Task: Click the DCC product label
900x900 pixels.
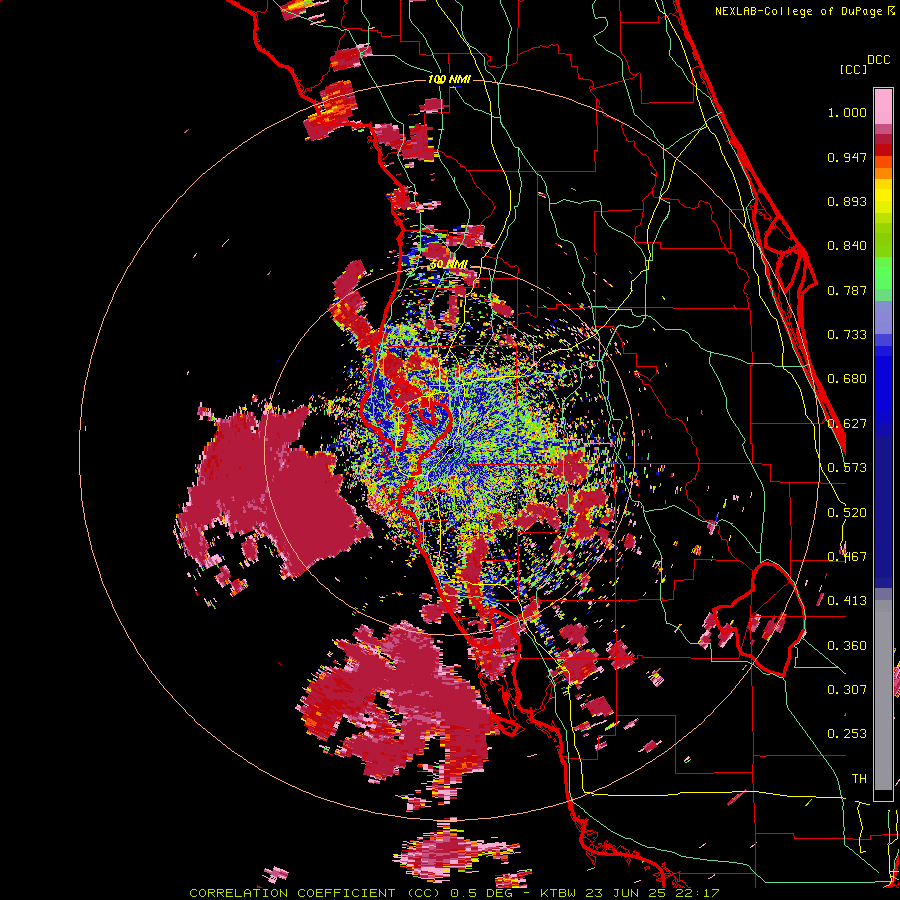Action: pos(878,60)
